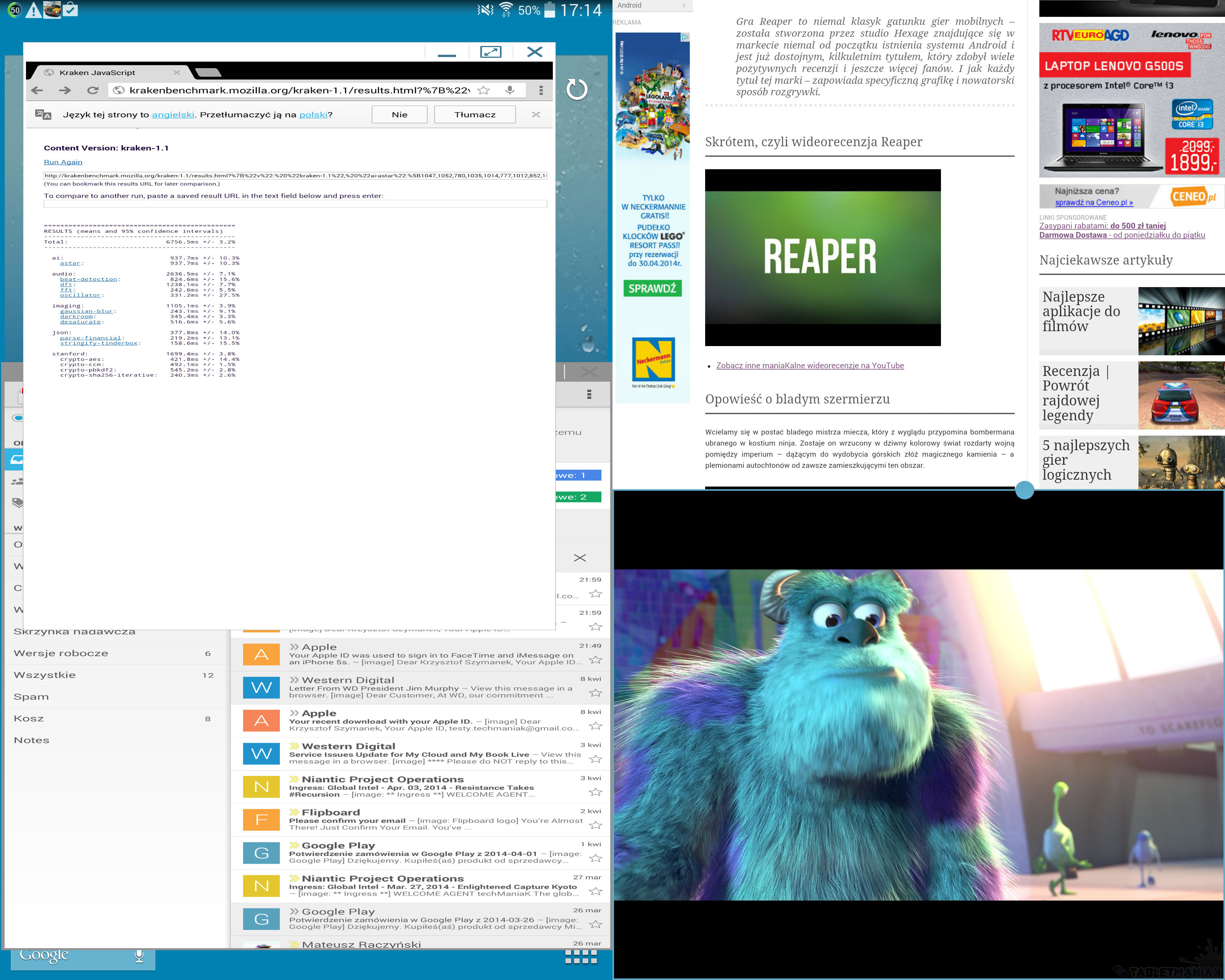Viewport: 1225px width, 980px height.
Task: Star the Flipboard confirm email message
Action: [x=595, y=825]
